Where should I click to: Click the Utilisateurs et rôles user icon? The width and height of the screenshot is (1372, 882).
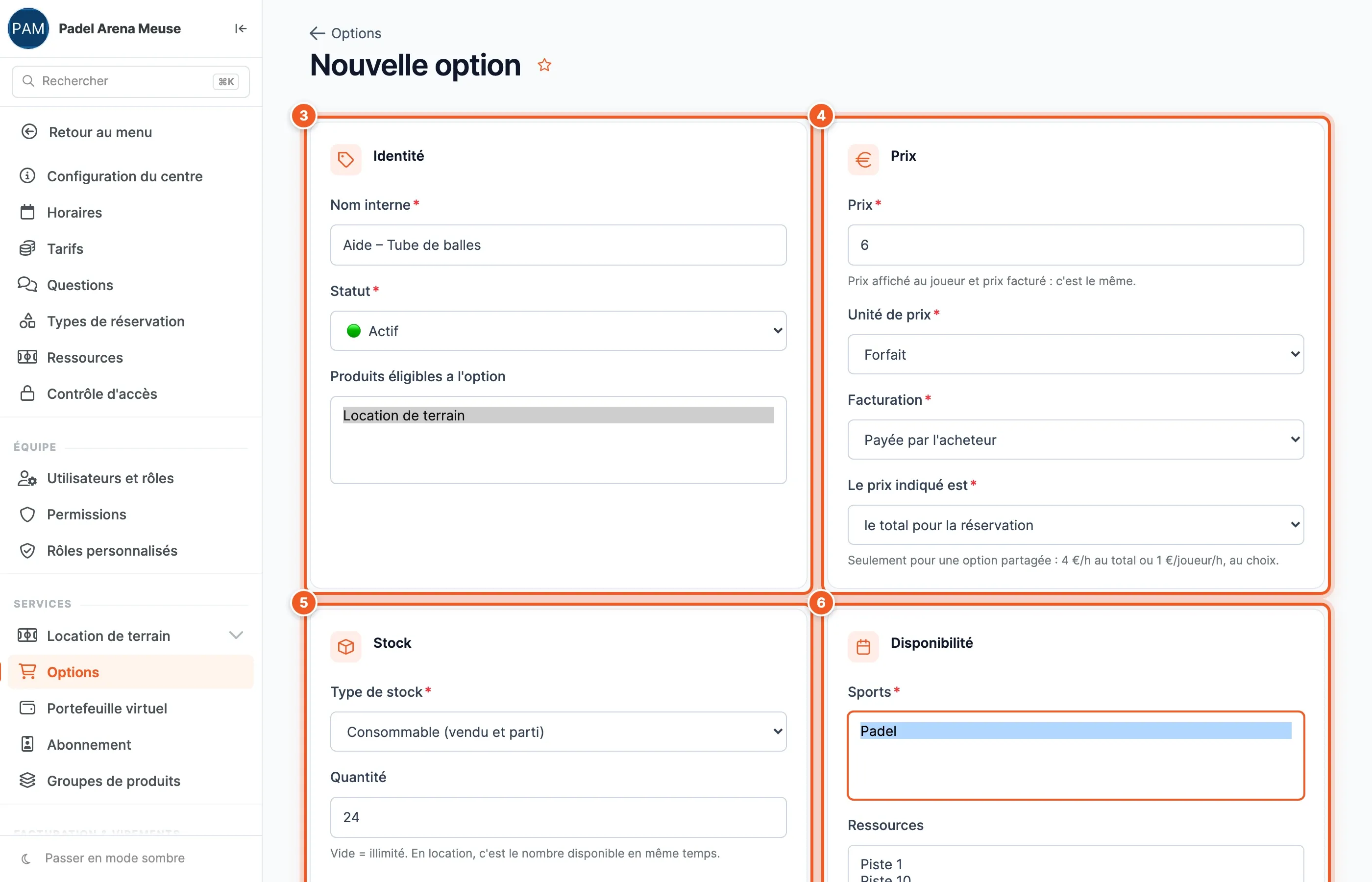point(27,478)
